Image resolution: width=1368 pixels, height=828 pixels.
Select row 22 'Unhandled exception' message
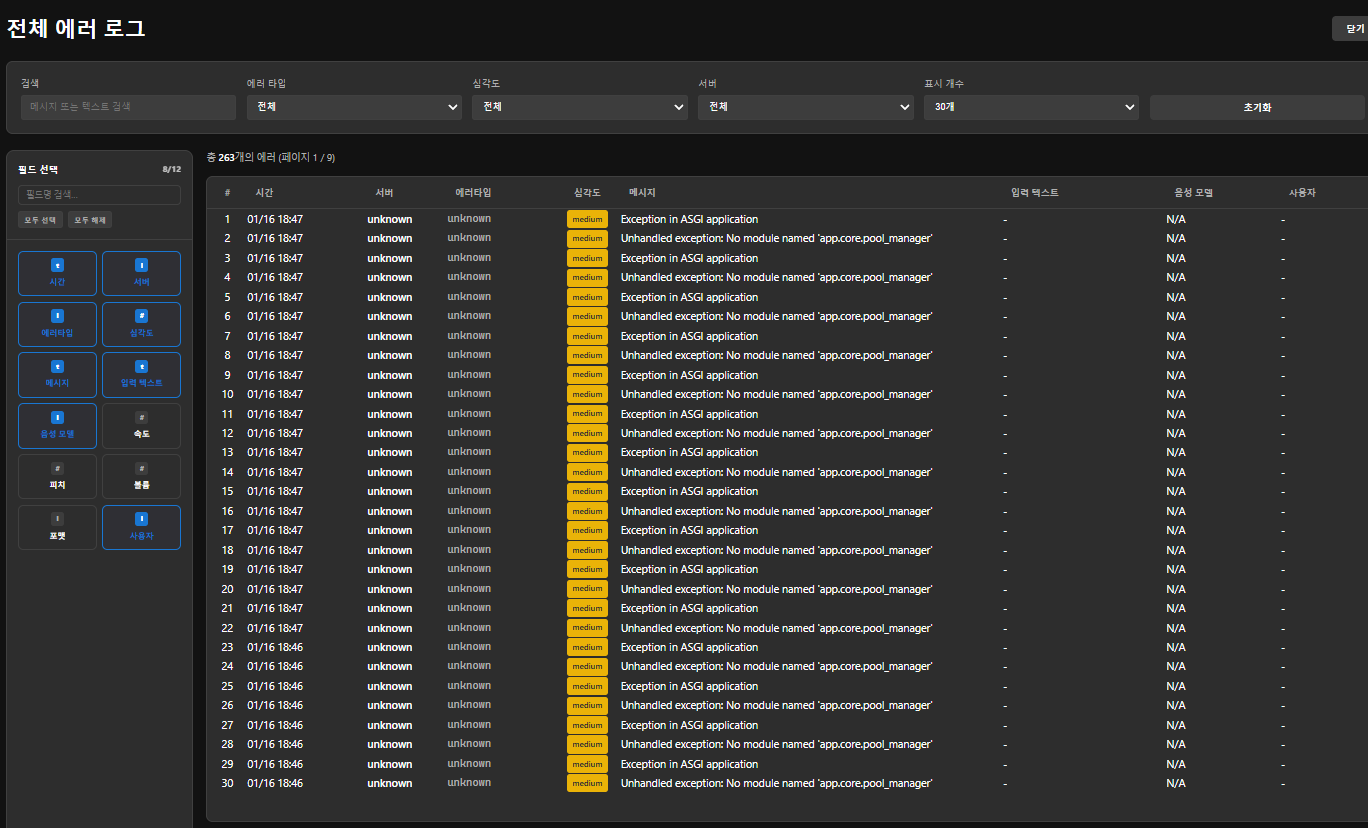tap(776, 628)
